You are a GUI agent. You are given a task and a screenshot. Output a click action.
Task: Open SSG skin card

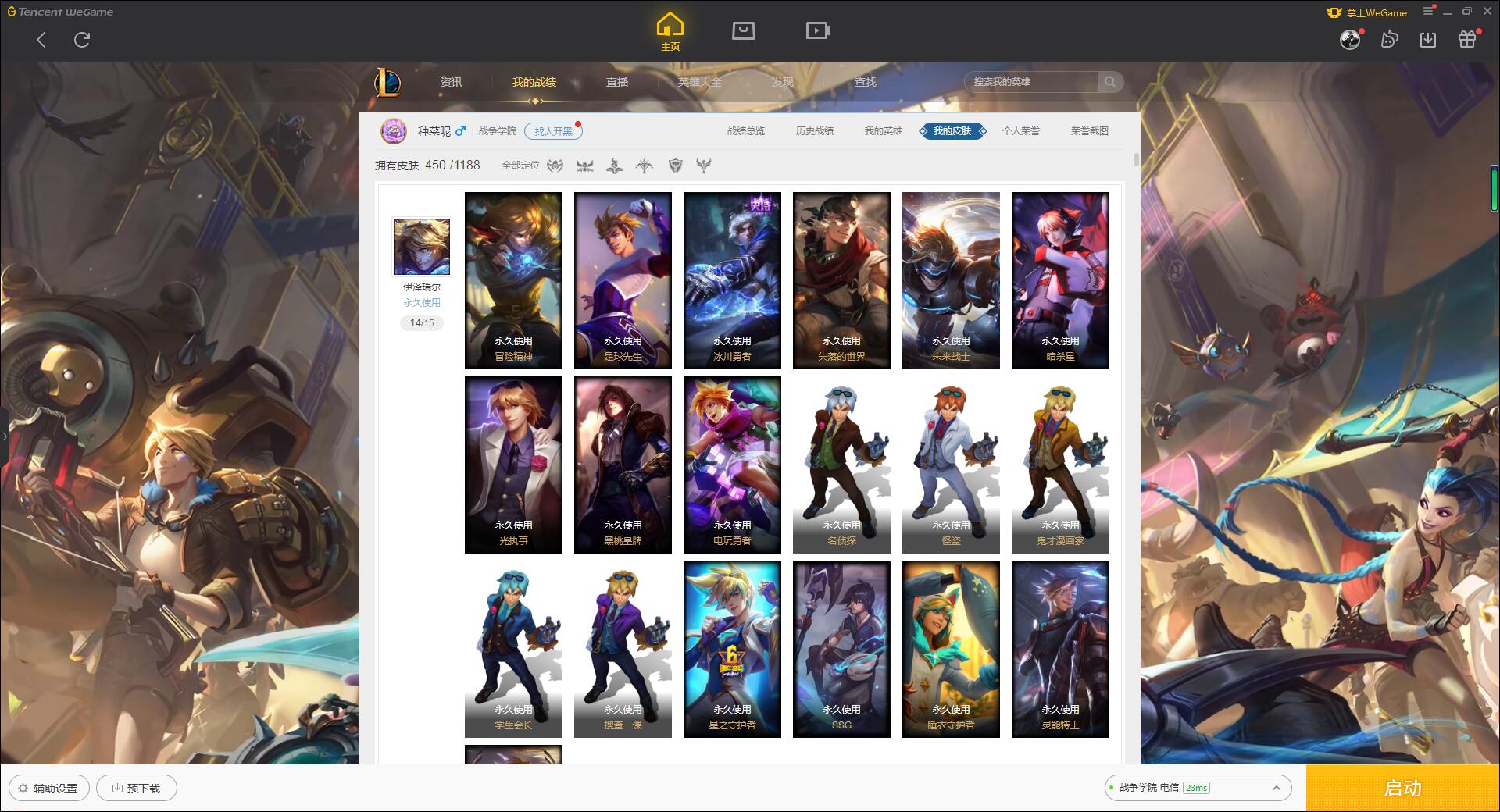pyautogui.click(x=841, y=649)
